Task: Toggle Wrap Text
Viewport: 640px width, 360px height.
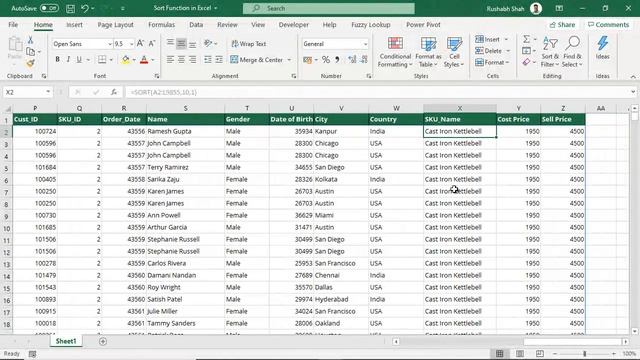Action: 249,44
